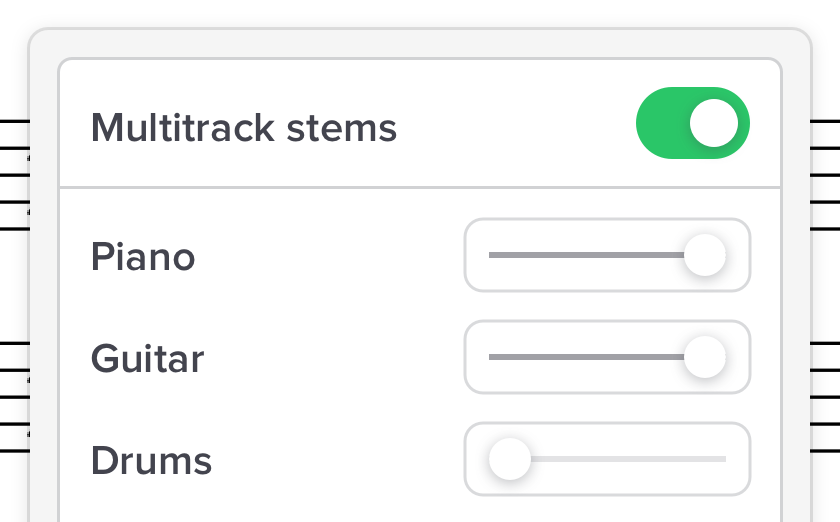This screenshot has width=840, height=522.
Task: Select the Guitar stem label
Action: pyautogui.click(x=147, y=359)
